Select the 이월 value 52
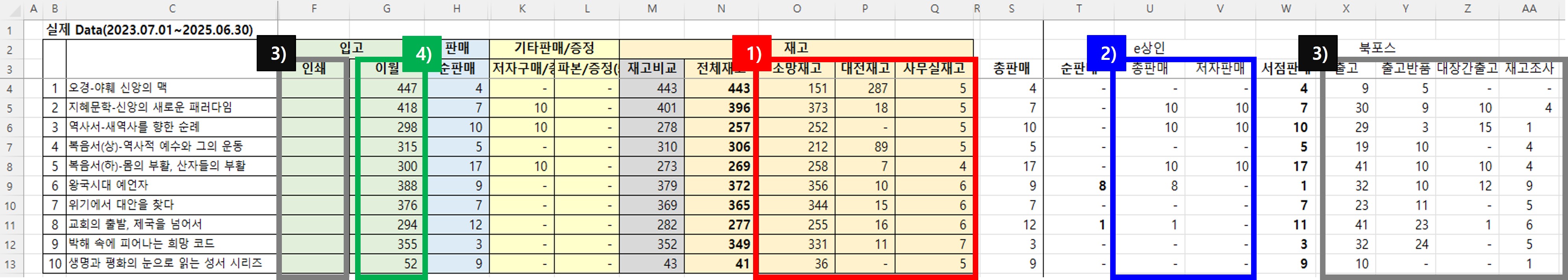1568x280 pixels. point(388,263)
